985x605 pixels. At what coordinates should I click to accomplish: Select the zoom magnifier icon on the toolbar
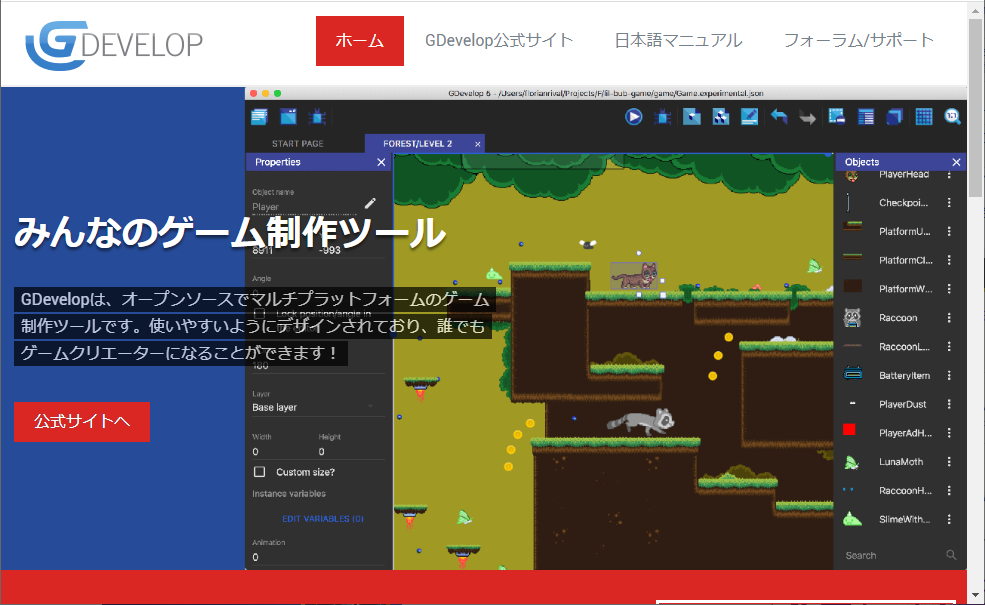[x=951, y=116]
